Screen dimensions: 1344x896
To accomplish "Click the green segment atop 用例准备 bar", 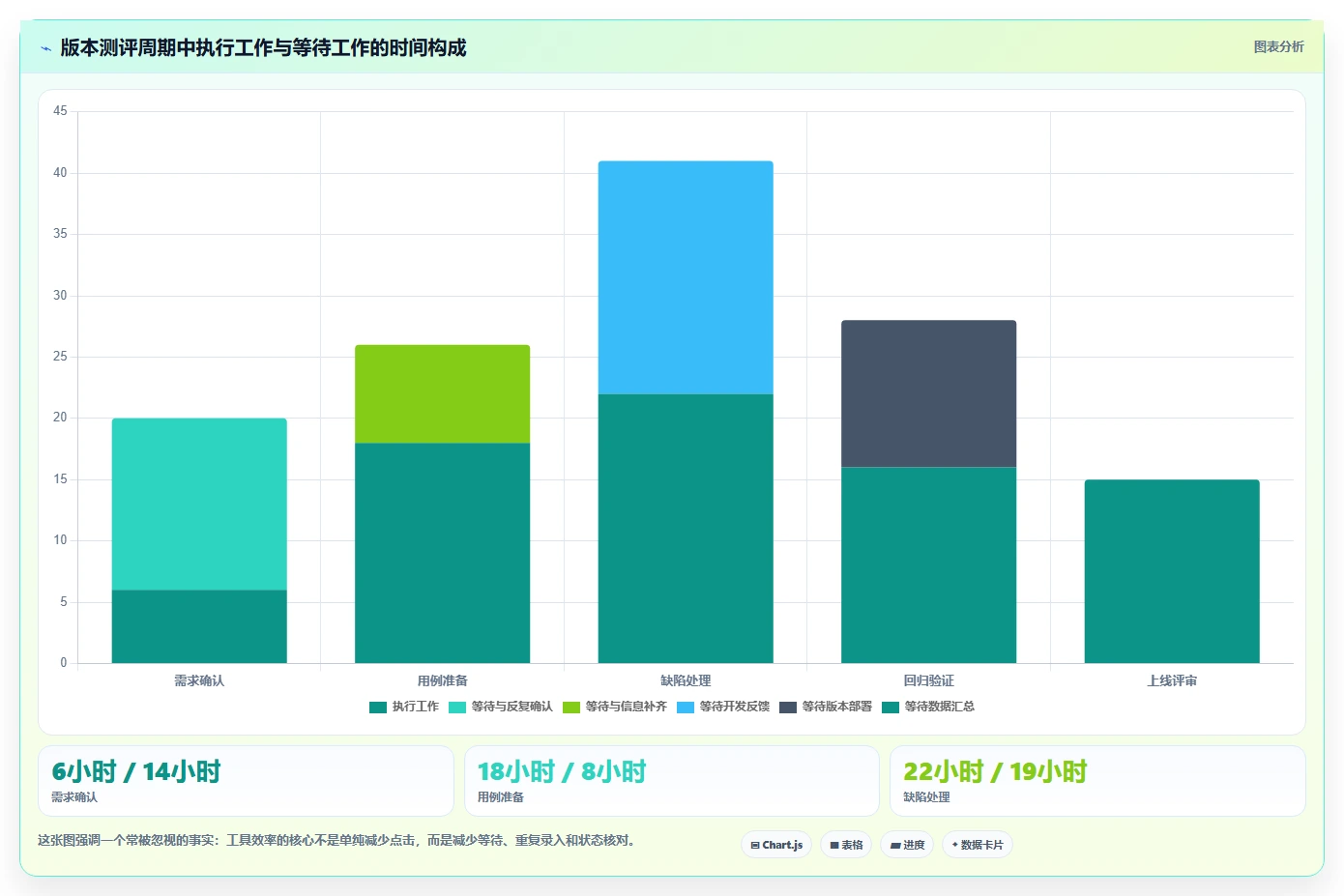I will [x=442, y=393].
